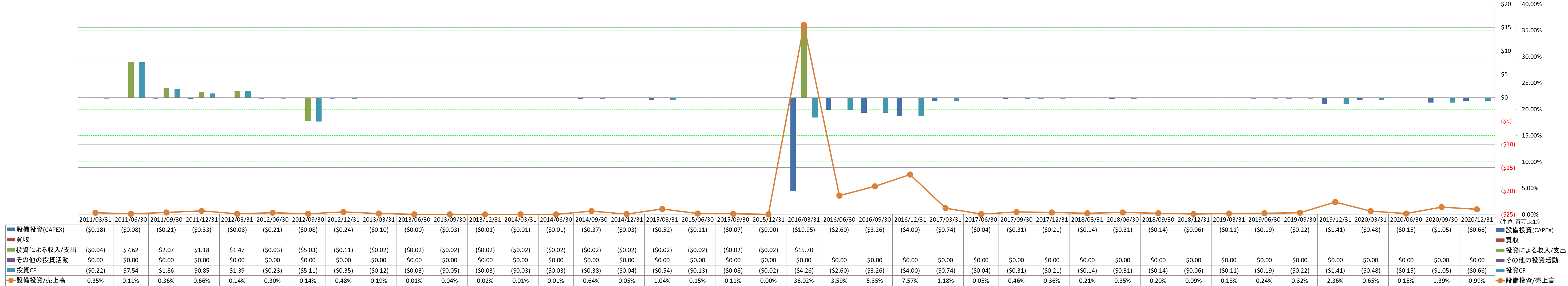Screen dimensions: 1568x286
Task: Click the orange peak marker at 2016/03/31
Action: click(x=803, y=25)
